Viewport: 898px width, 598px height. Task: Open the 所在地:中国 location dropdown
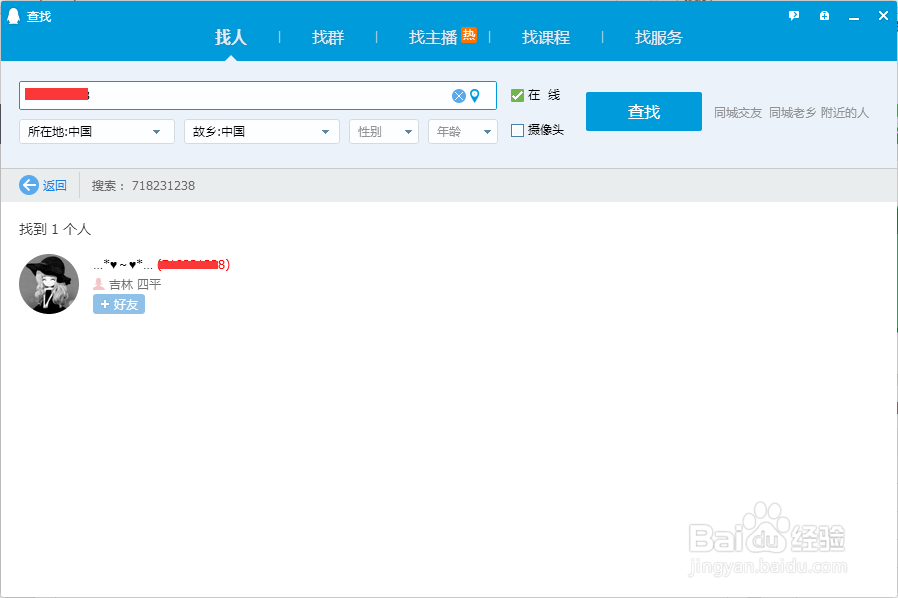pos(97,132)
